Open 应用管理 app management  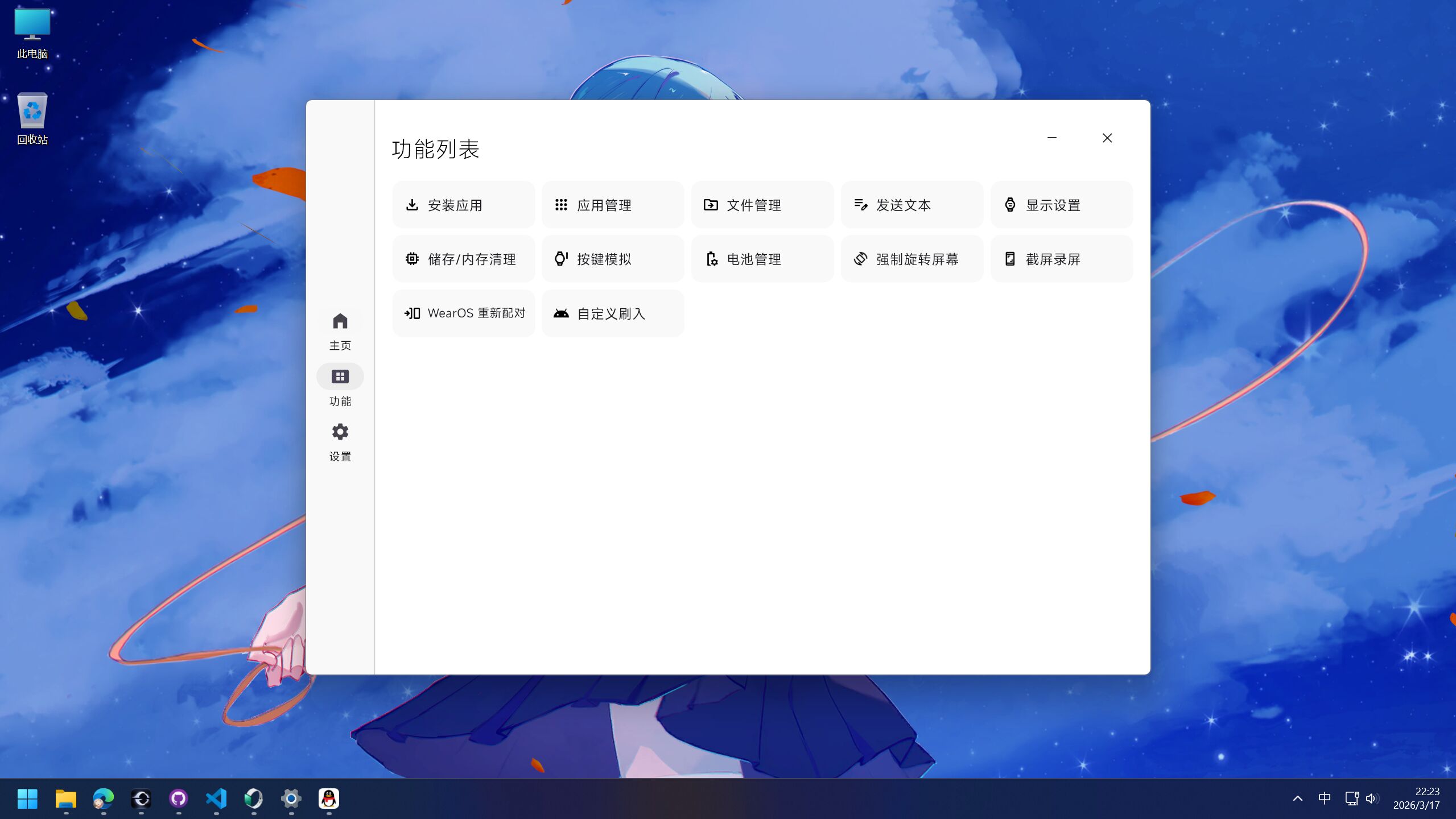tap(612, 205)
